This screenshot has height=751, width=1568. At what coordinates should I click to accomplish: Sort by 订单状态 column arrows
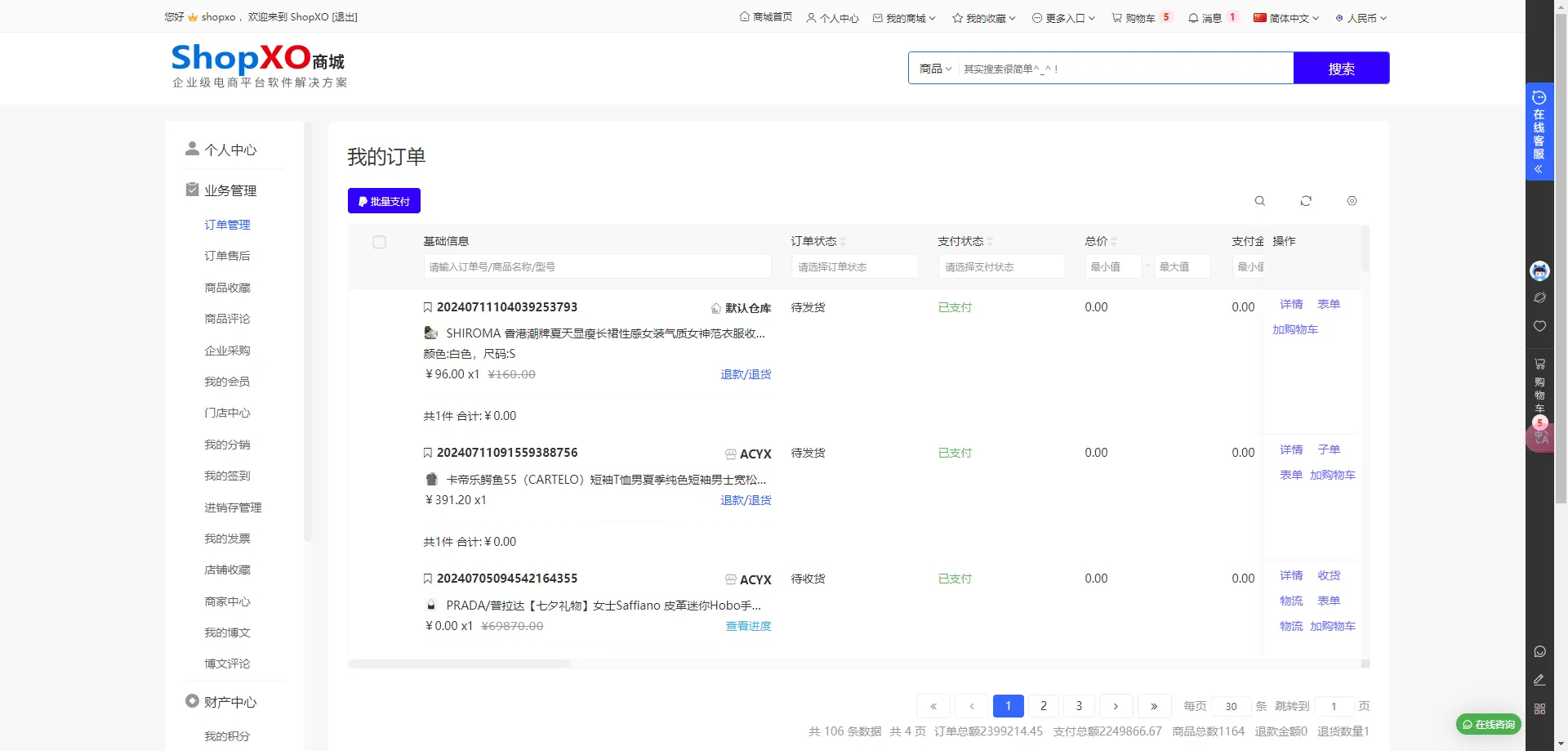tap(843, 242)
